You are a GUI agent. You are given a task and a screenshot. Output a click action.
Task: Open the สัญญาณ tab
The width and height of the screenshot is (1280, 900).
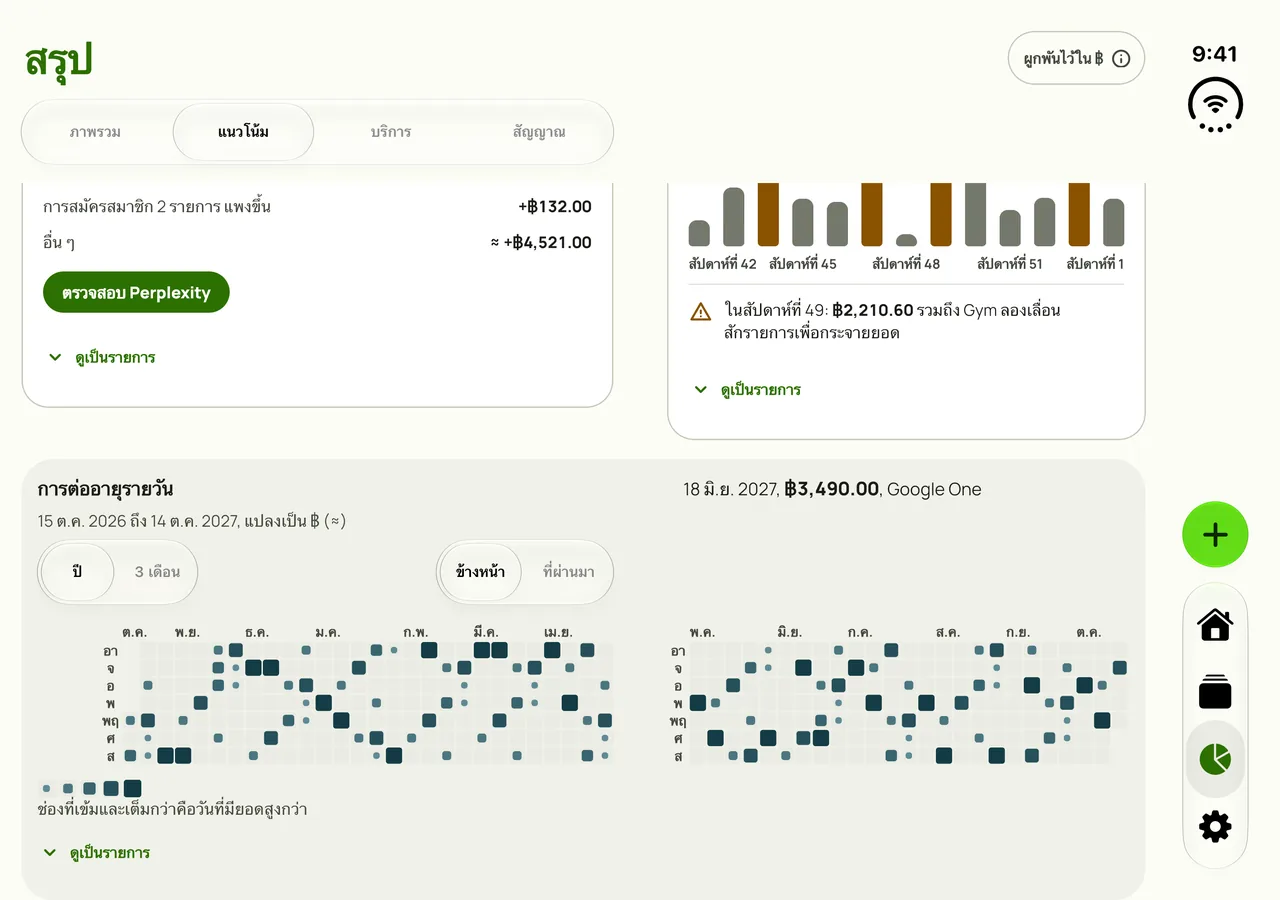(x=539, y=132)
